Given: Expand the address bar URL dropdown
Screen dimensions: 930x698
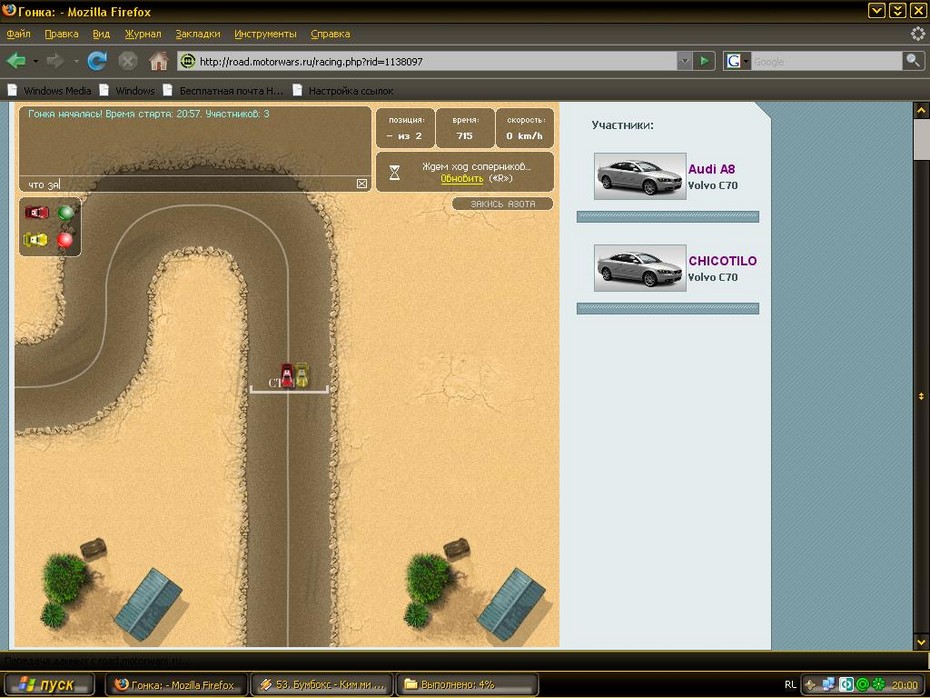Looking at the screenshot, I should tap(684, 61).
